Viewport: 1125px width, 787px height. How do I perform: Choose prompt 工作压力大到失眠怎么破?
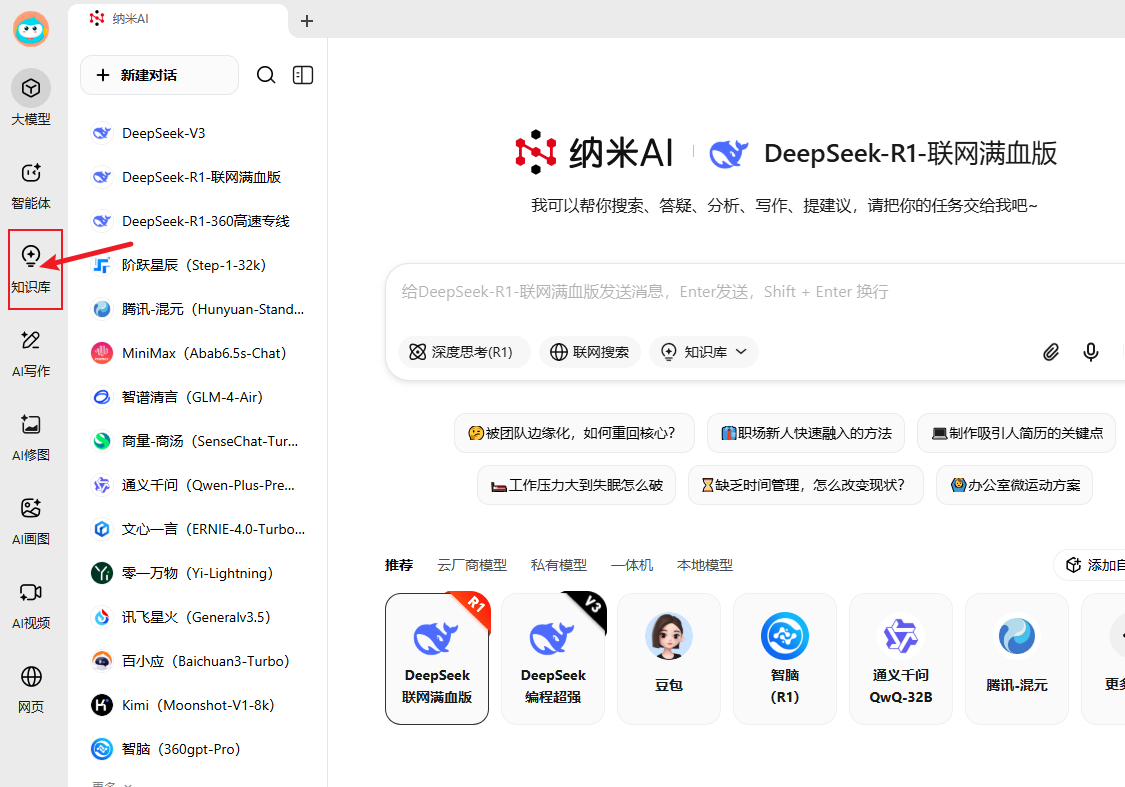point(576,486)
